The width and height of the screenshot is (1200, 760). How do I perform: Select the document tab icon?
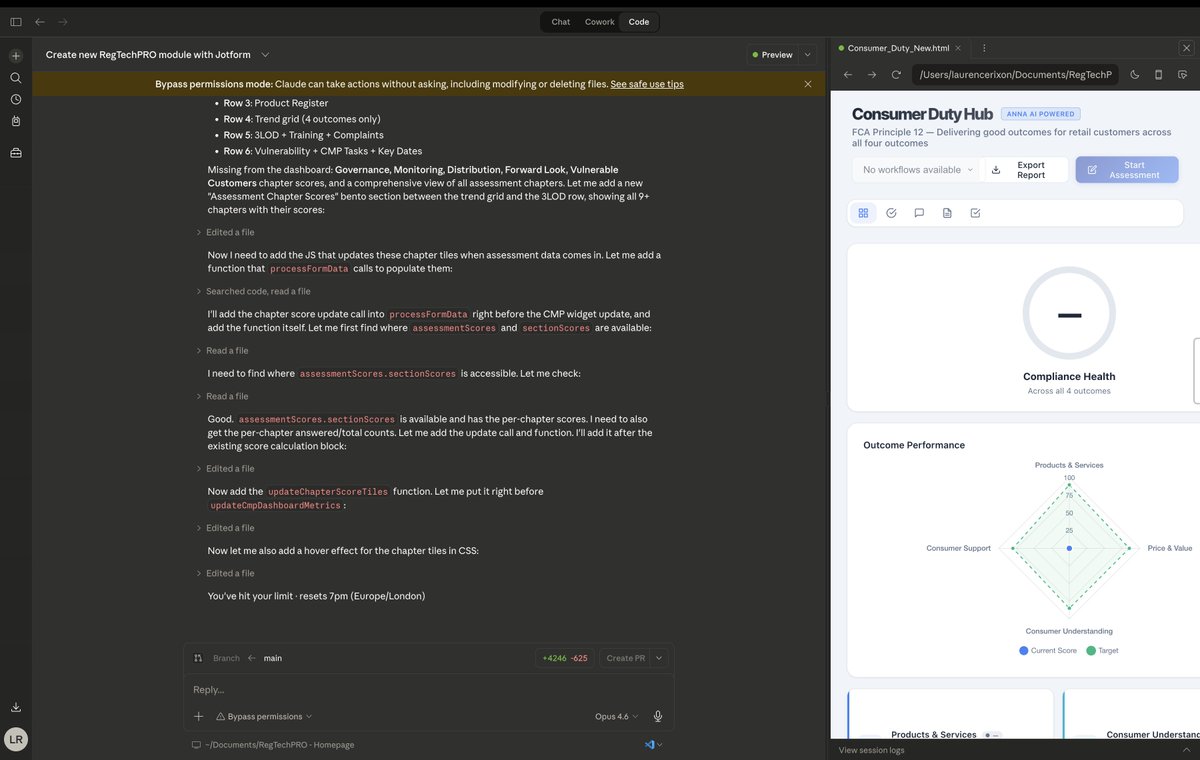(x=947, y=213)
